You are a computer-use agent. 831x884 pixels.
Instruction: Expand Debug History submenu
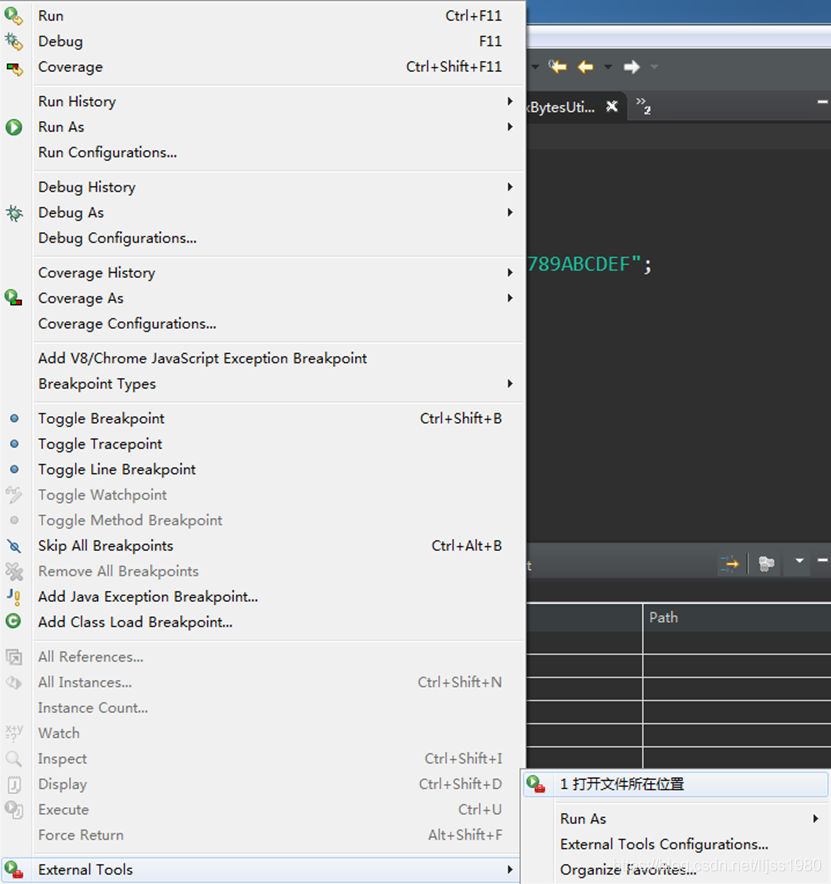[510, 187]
